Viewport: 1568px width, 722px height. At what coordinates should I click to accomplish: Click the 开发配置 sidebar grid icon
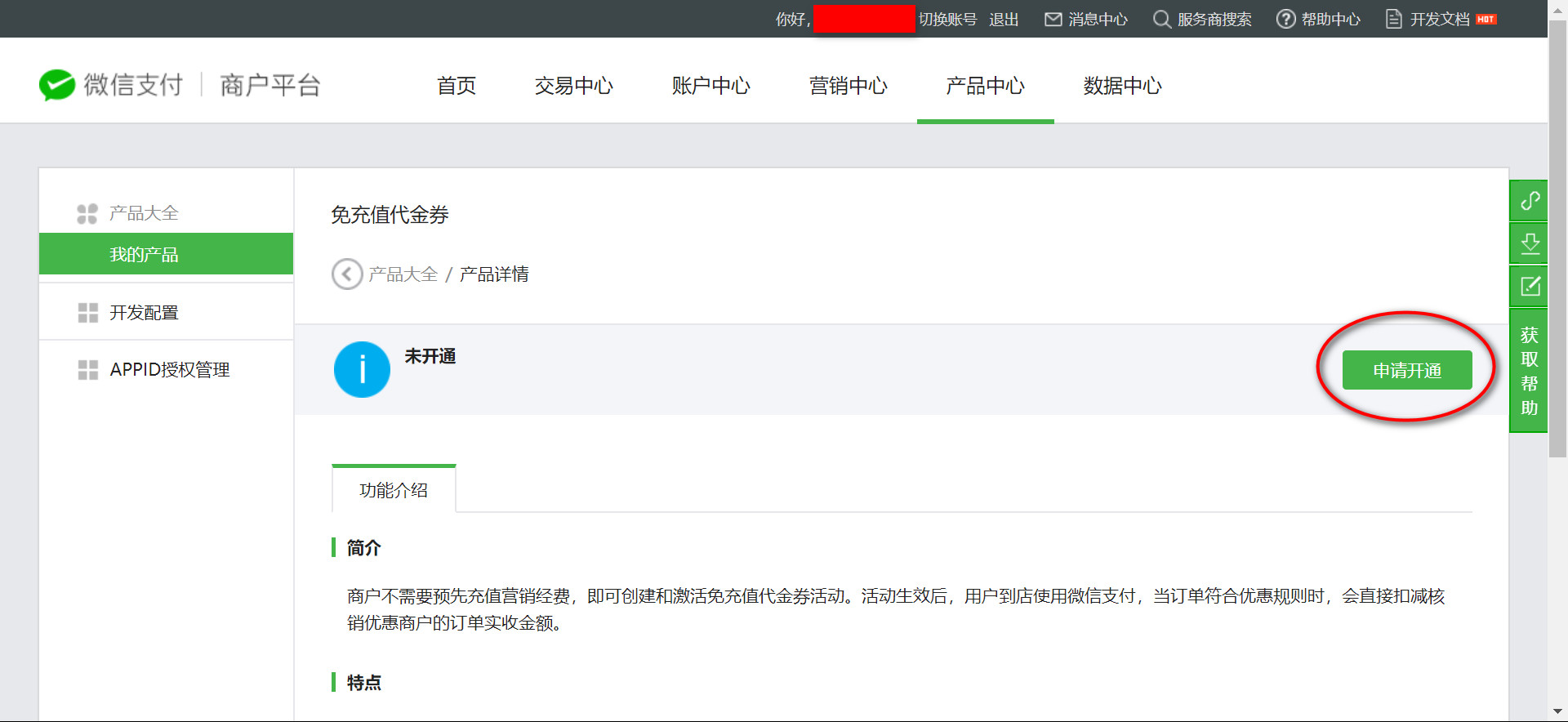pos(87,313)
